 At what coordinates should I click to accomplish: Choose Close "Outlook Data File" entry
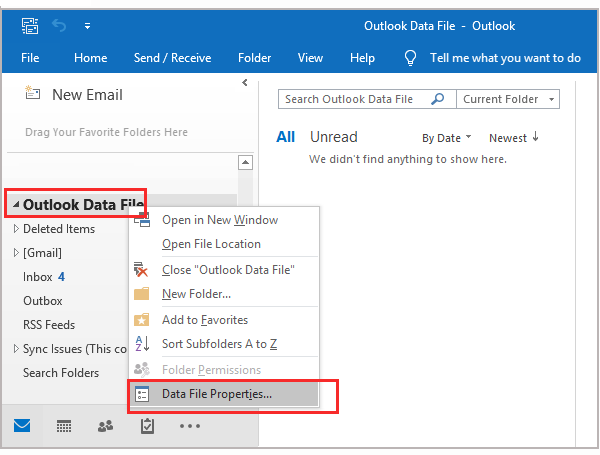[x=228, y=270]
